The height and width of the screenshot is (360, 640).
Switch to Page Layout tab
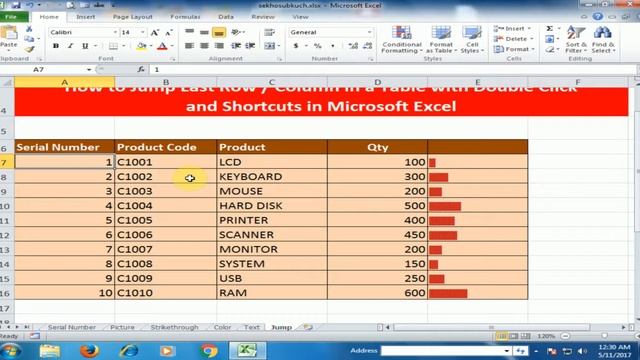132,17
